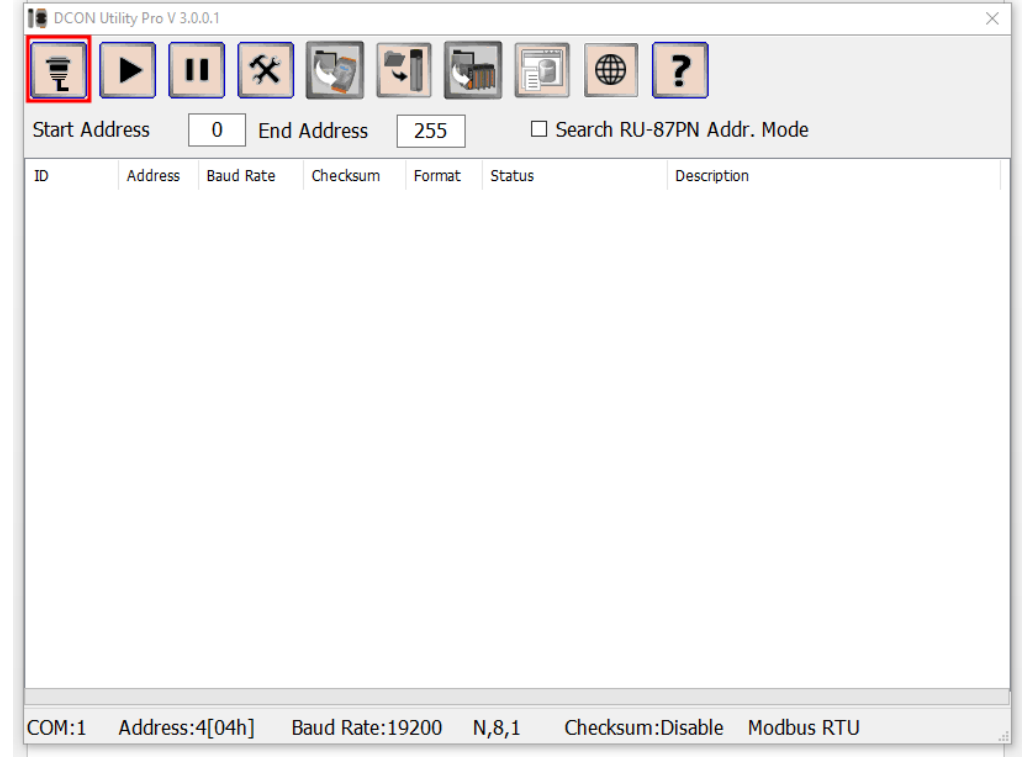Click the Format column header
Viewport: 1036px width, 761px height.
pyautogui.click(x=444, y=176)
